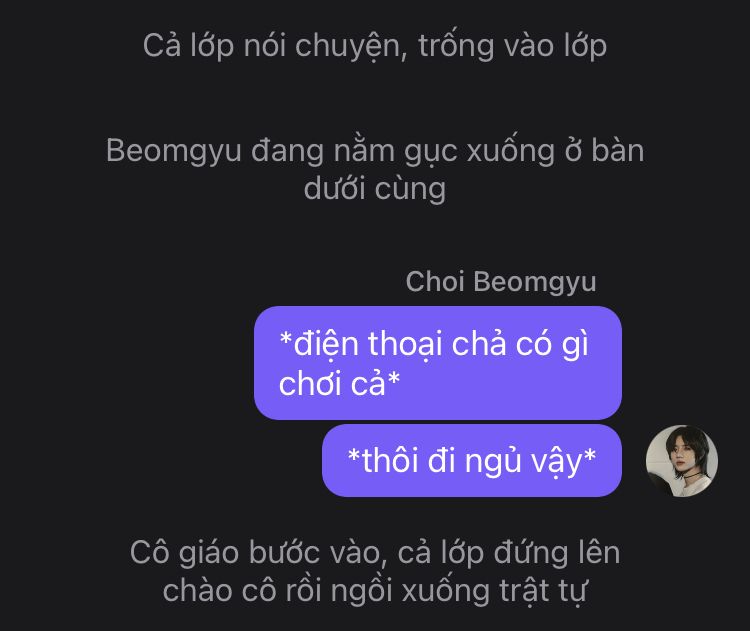Select the narration line "dưới cùng"

tap(375, 188)
